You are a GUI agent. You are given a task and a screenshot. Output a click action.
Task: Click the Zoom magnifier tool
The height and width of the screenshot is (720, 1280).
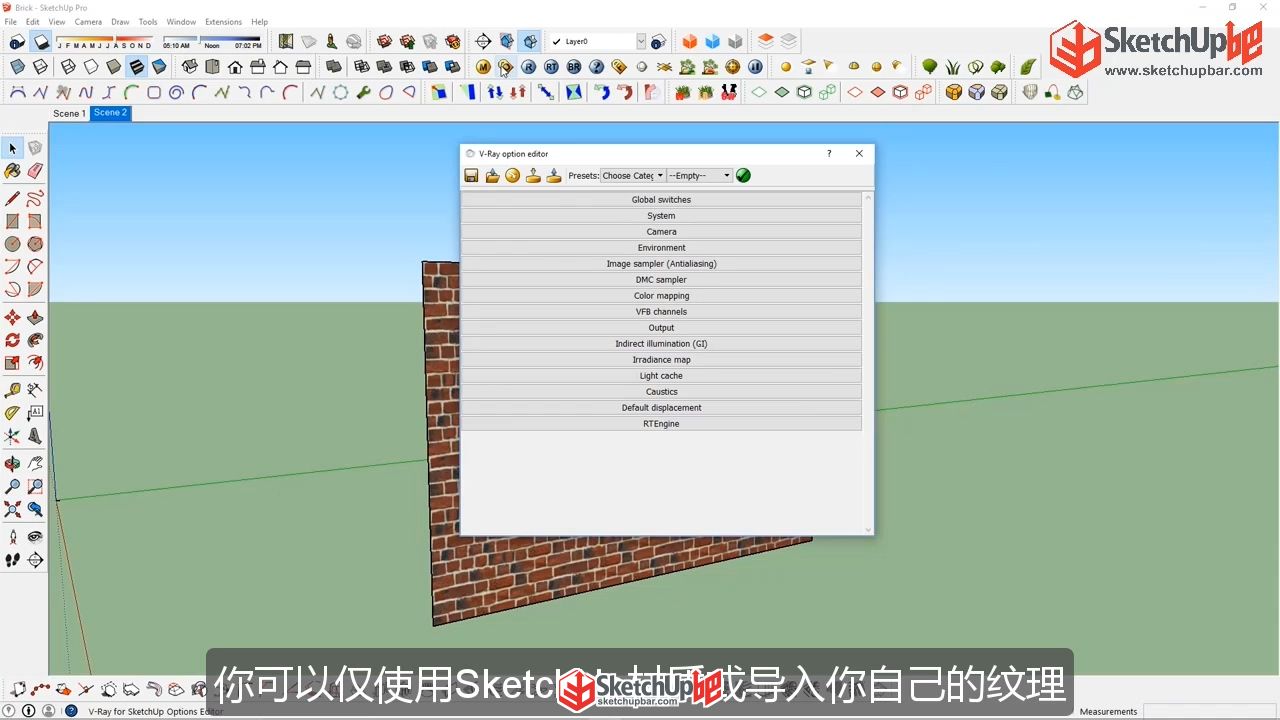[x=12, y=487]
